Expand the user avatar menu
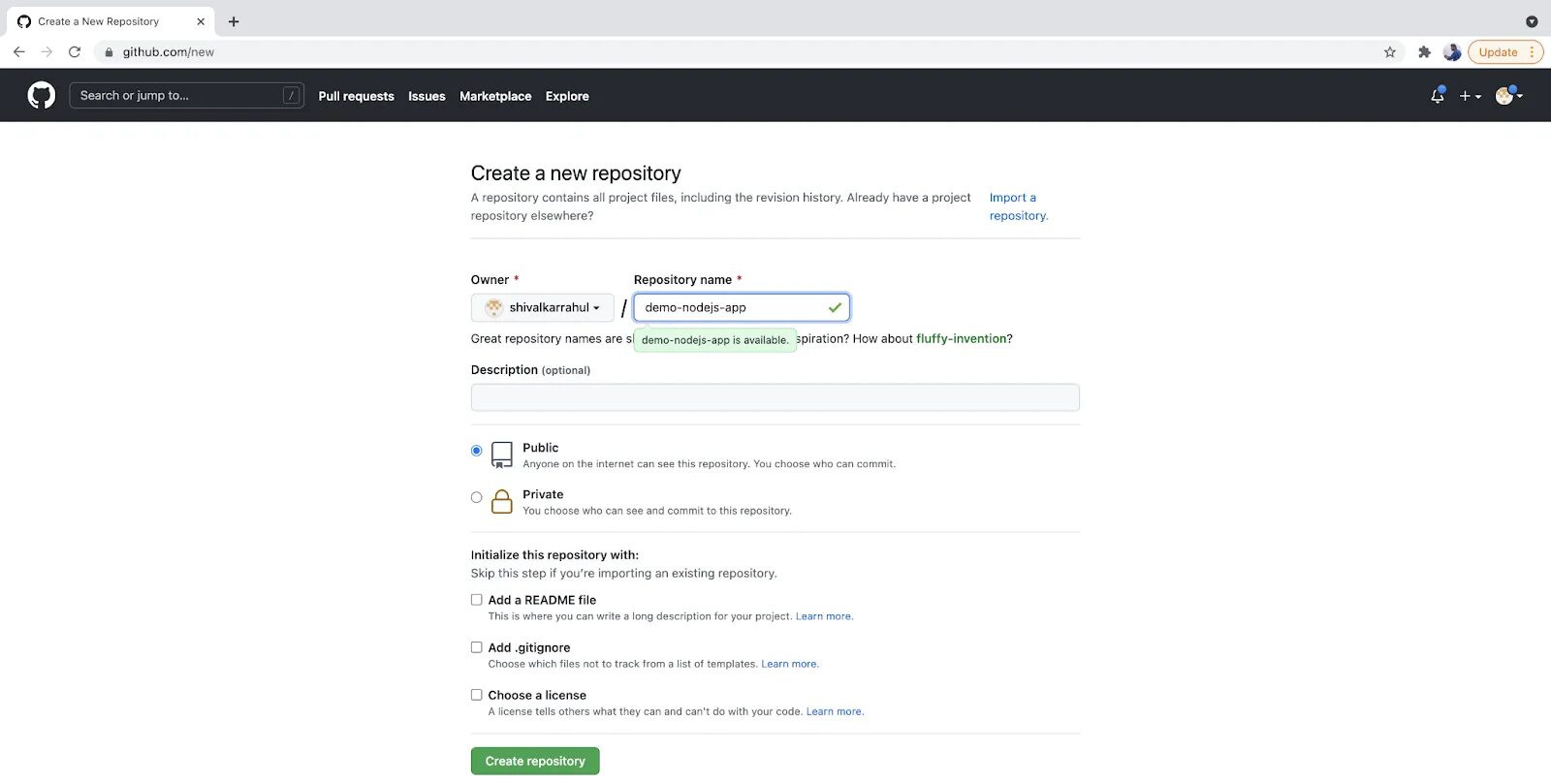This screenshot has height=784, width=1551. (1509, 95)
